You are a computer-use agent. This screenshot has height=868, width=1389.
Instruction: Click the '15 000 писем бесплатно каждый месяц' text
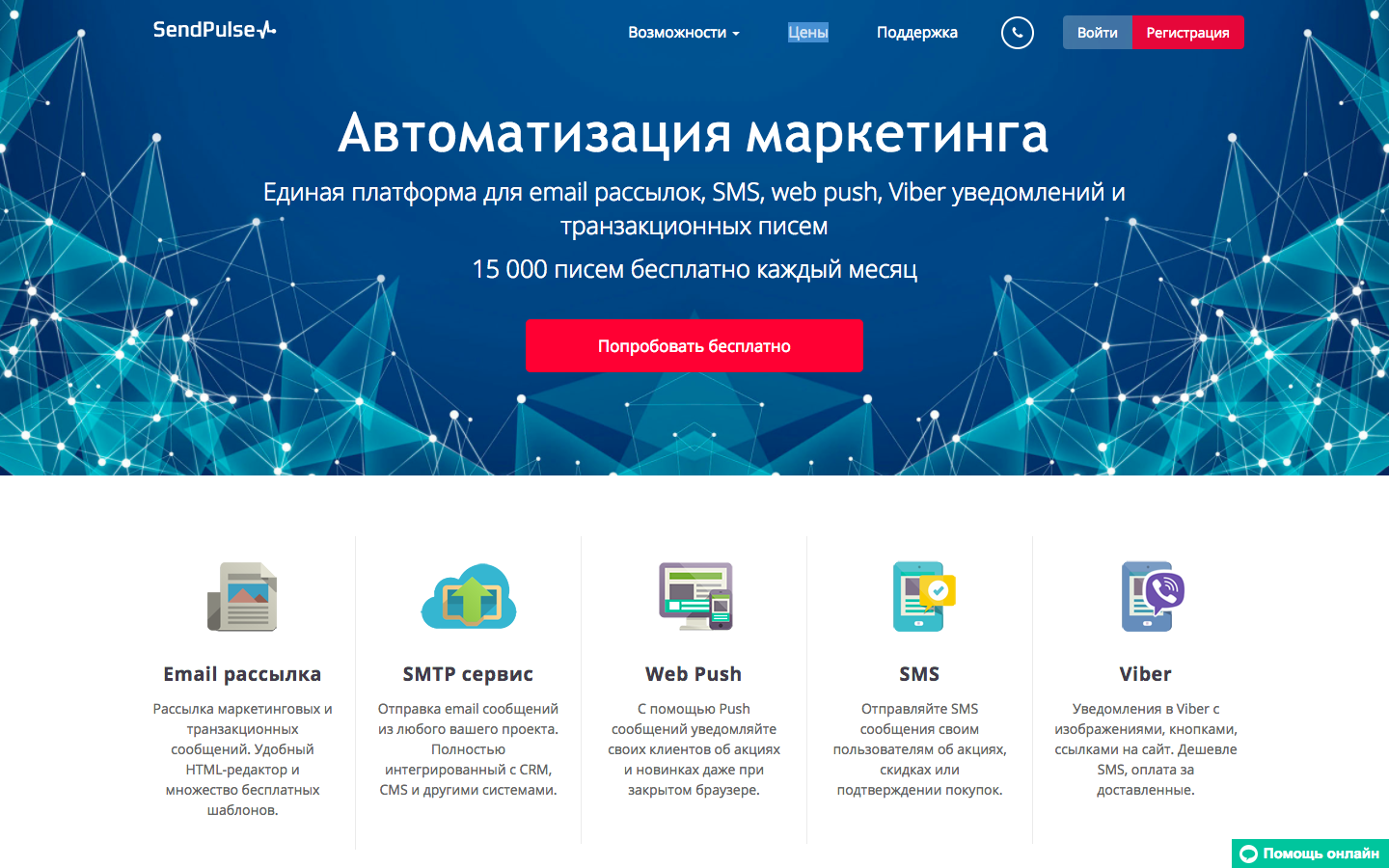coord(694,269)
